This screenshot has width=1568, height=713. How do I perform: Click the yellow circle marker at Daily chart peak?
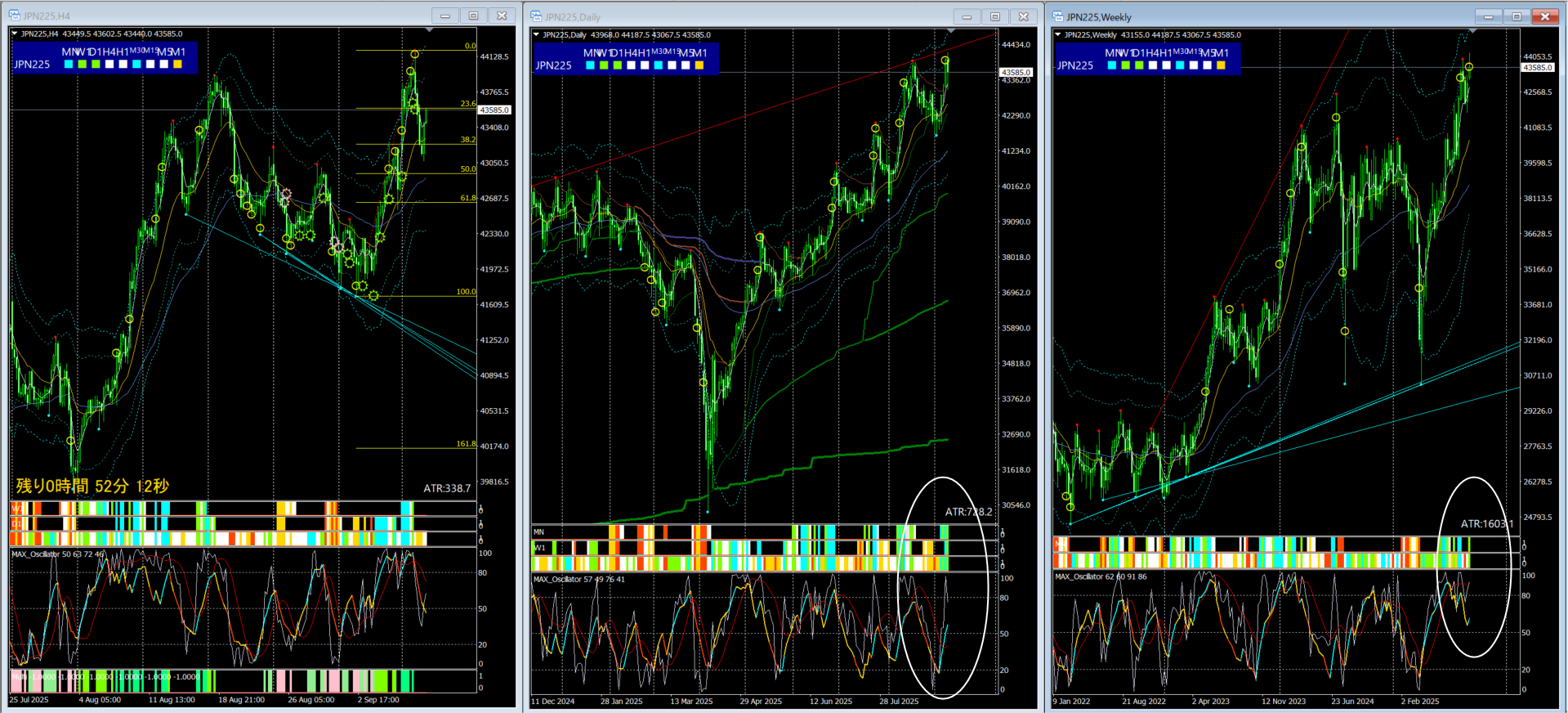coord(945,61)
